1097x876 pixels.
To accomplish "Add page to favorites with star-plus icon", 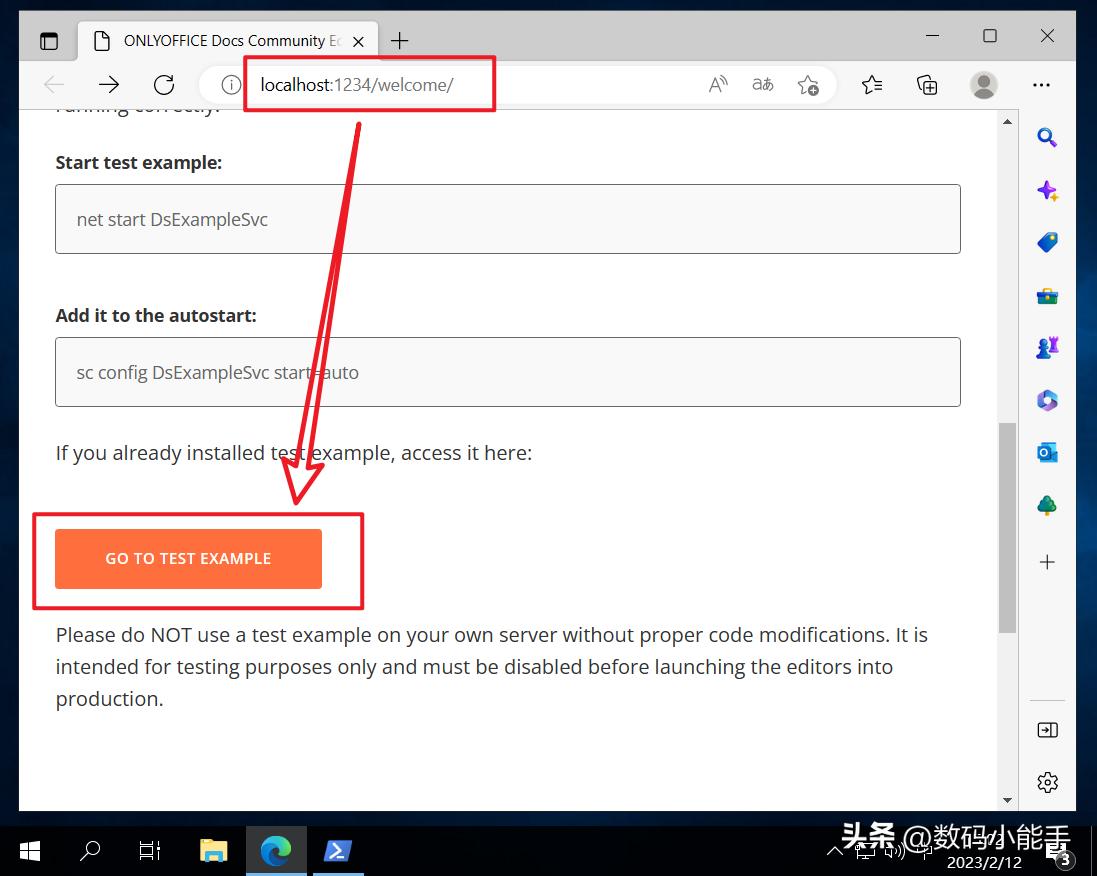I will pos(808,85).
